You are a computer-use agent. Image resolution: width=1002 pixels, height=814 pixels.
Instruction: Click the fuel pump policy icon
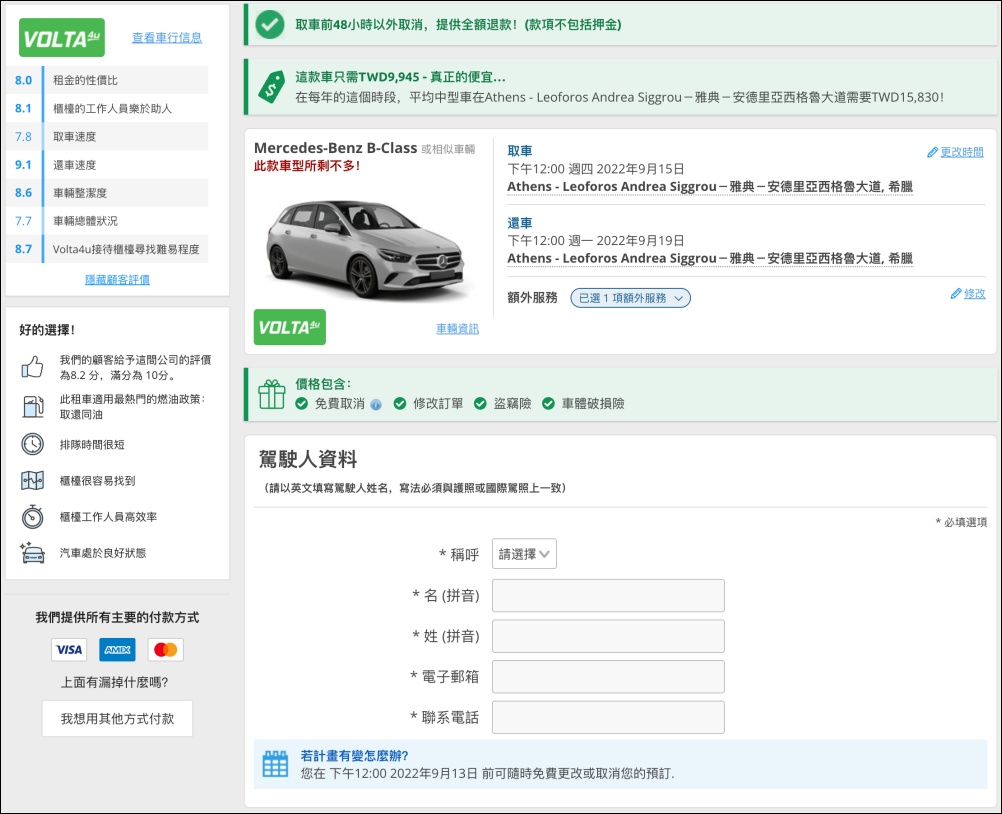click(33, 406)
